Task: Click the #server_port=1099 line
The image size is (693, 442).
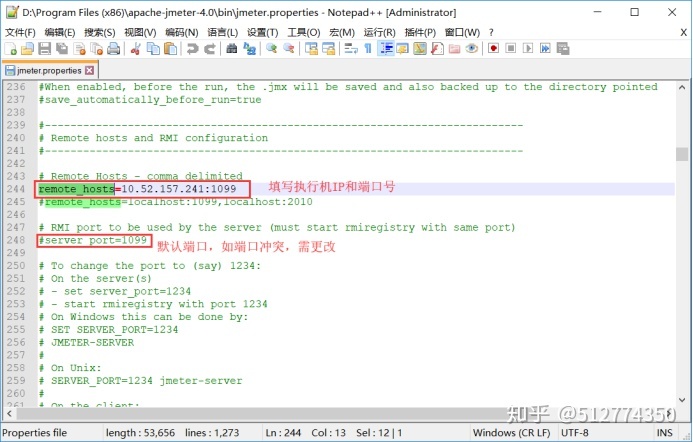Action: 93,240
